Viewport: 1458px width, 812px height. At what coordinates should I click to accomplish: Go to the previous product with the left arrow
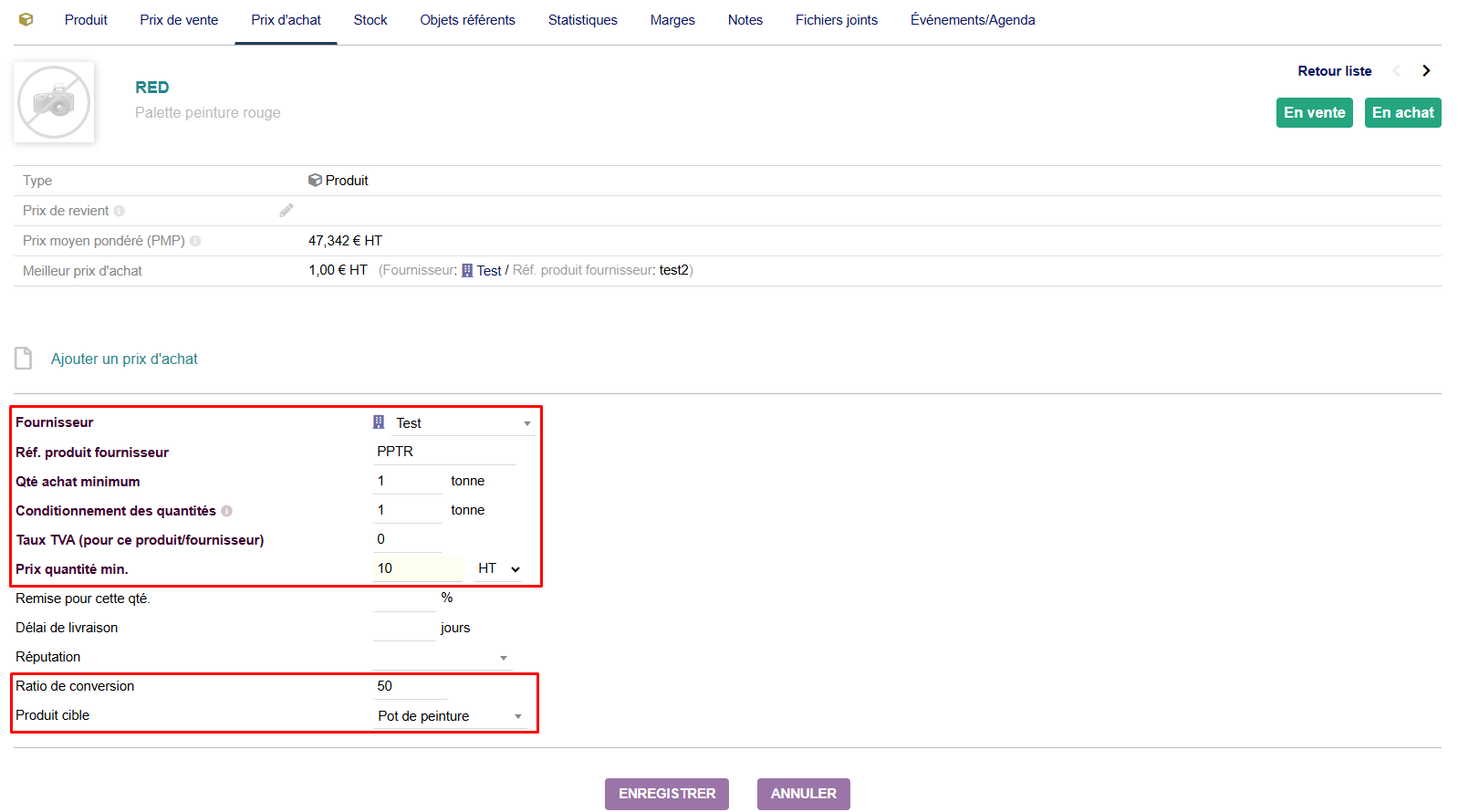[1396, 71]
